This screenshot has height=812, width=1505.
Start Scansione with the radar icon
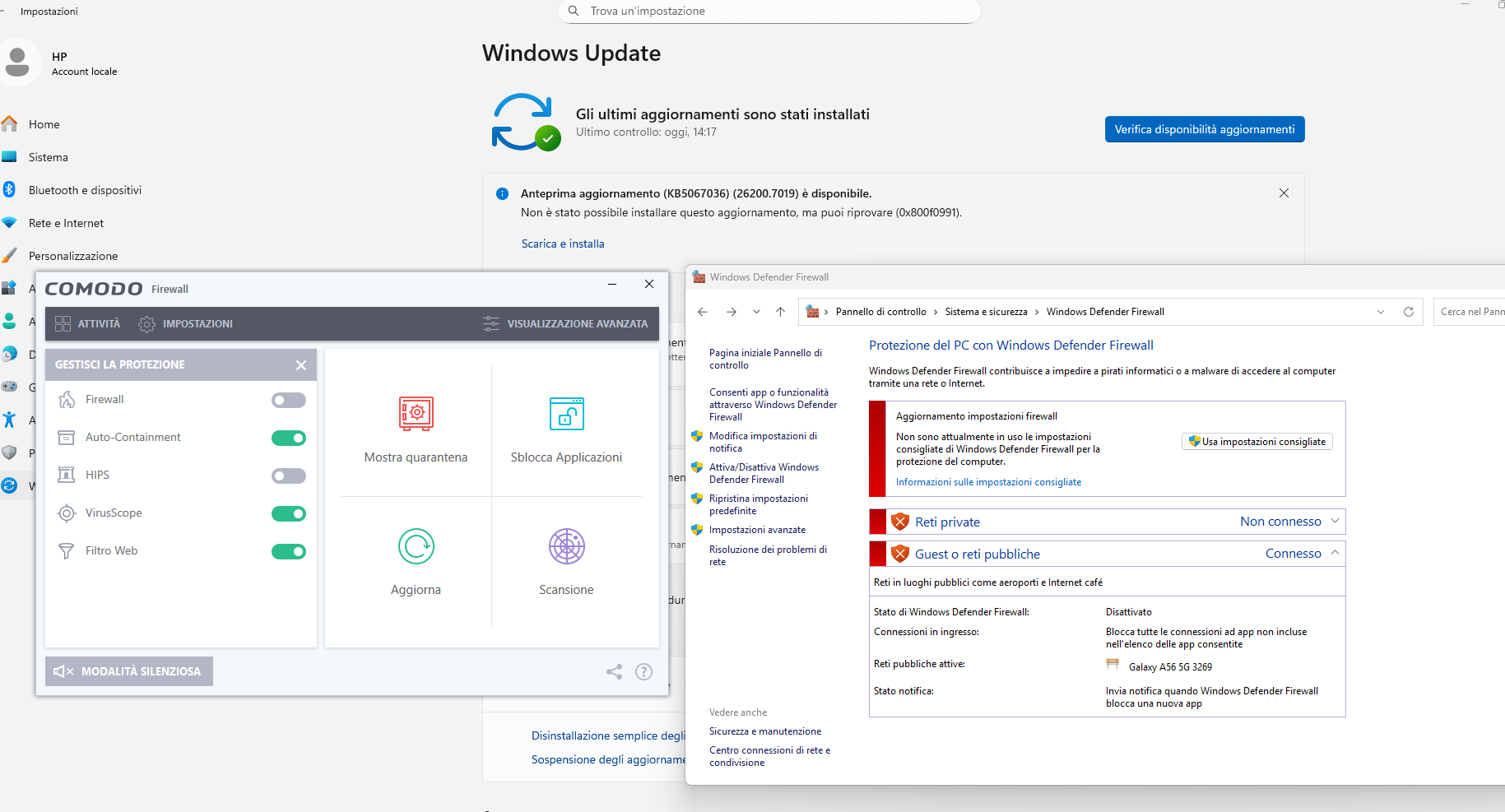[566, 546]
